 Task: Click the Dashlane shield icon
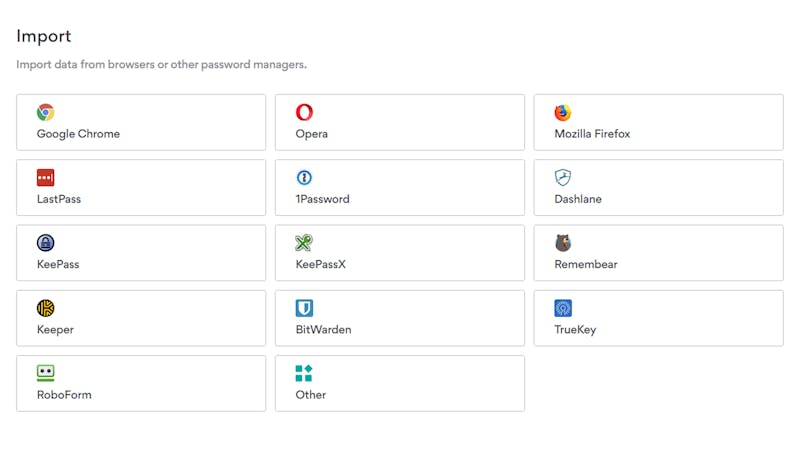563,178
